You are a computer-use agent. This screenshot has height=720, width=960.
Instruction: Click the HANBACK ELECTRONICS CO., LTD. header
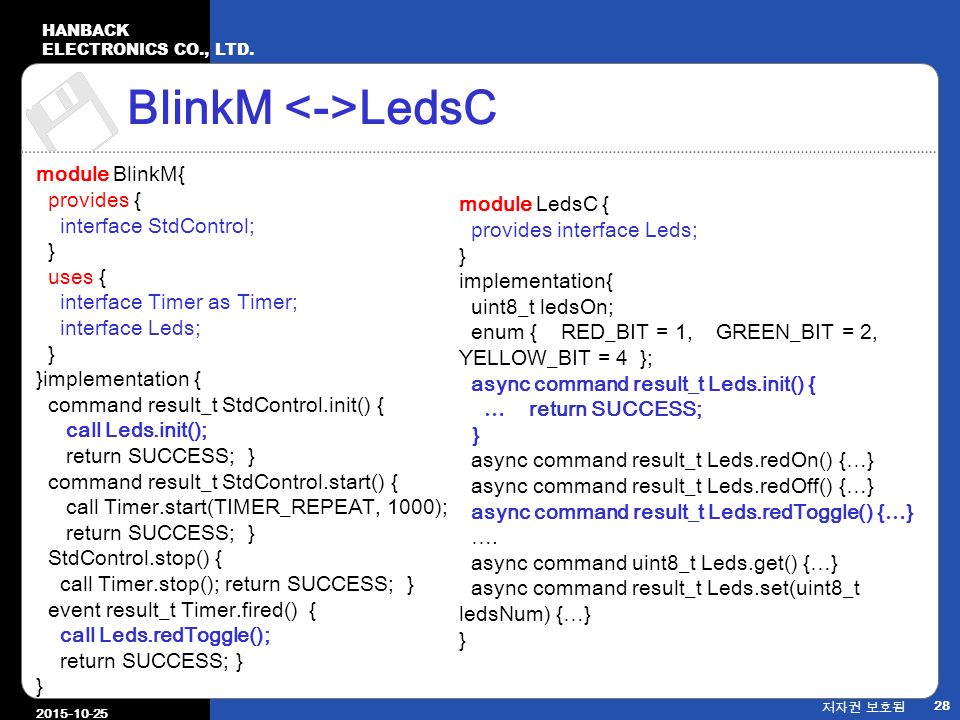click(x=148, y=40)
